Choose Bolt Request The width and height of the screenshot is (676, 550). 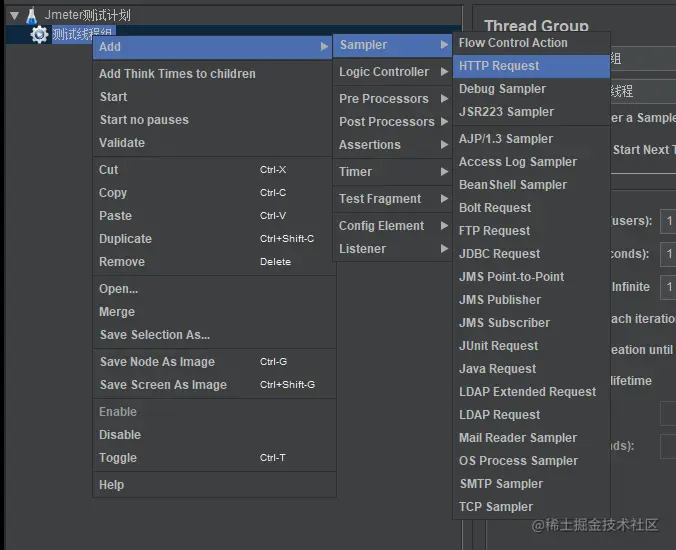pos(531,208)
